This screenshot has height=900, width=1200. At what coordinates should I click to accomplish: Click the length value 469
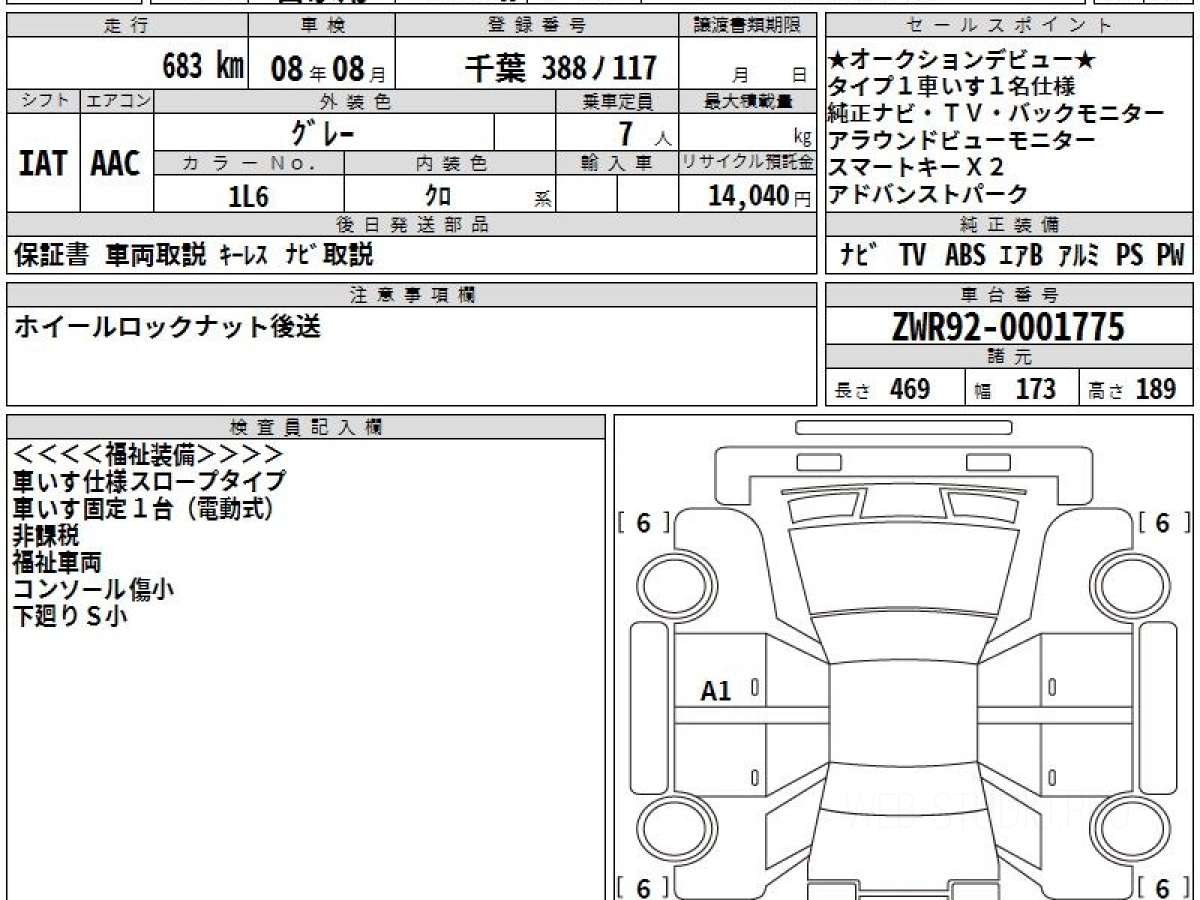pyautogui.click(x=910, y=389)
